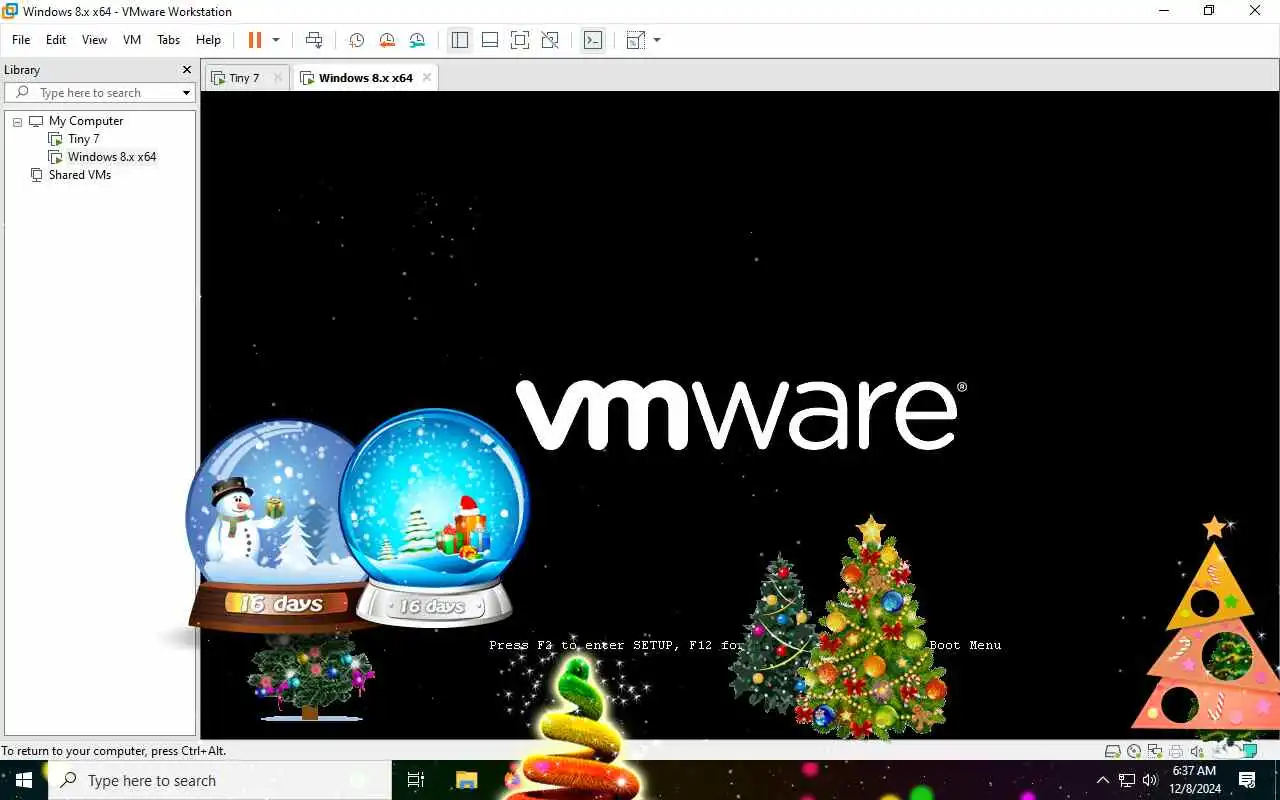This screenshot has width=1280, height=800.
Task: Open the Windows notification center
Action: point(1247,780)
